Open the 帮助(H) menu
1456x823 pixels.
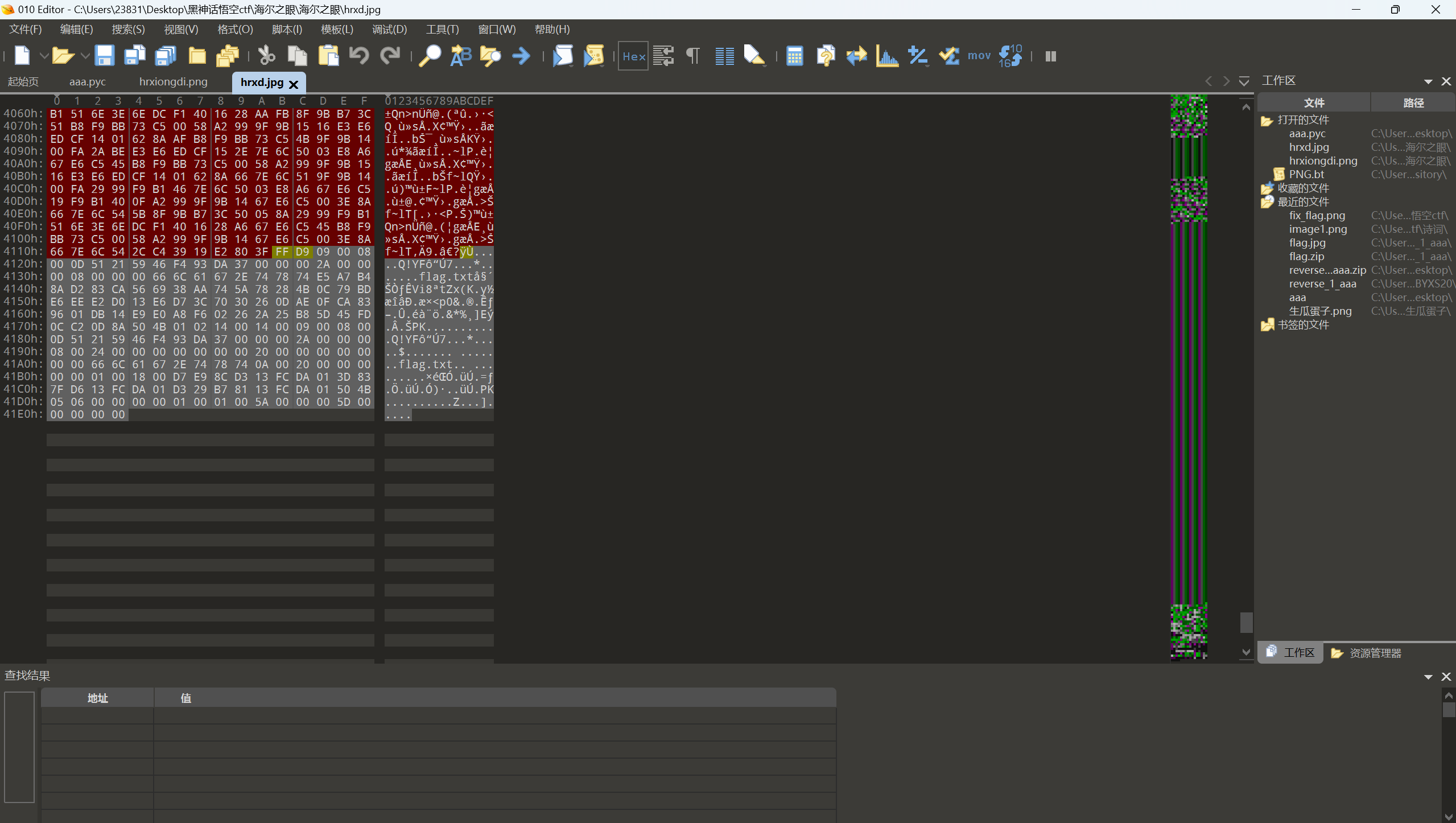552,30
